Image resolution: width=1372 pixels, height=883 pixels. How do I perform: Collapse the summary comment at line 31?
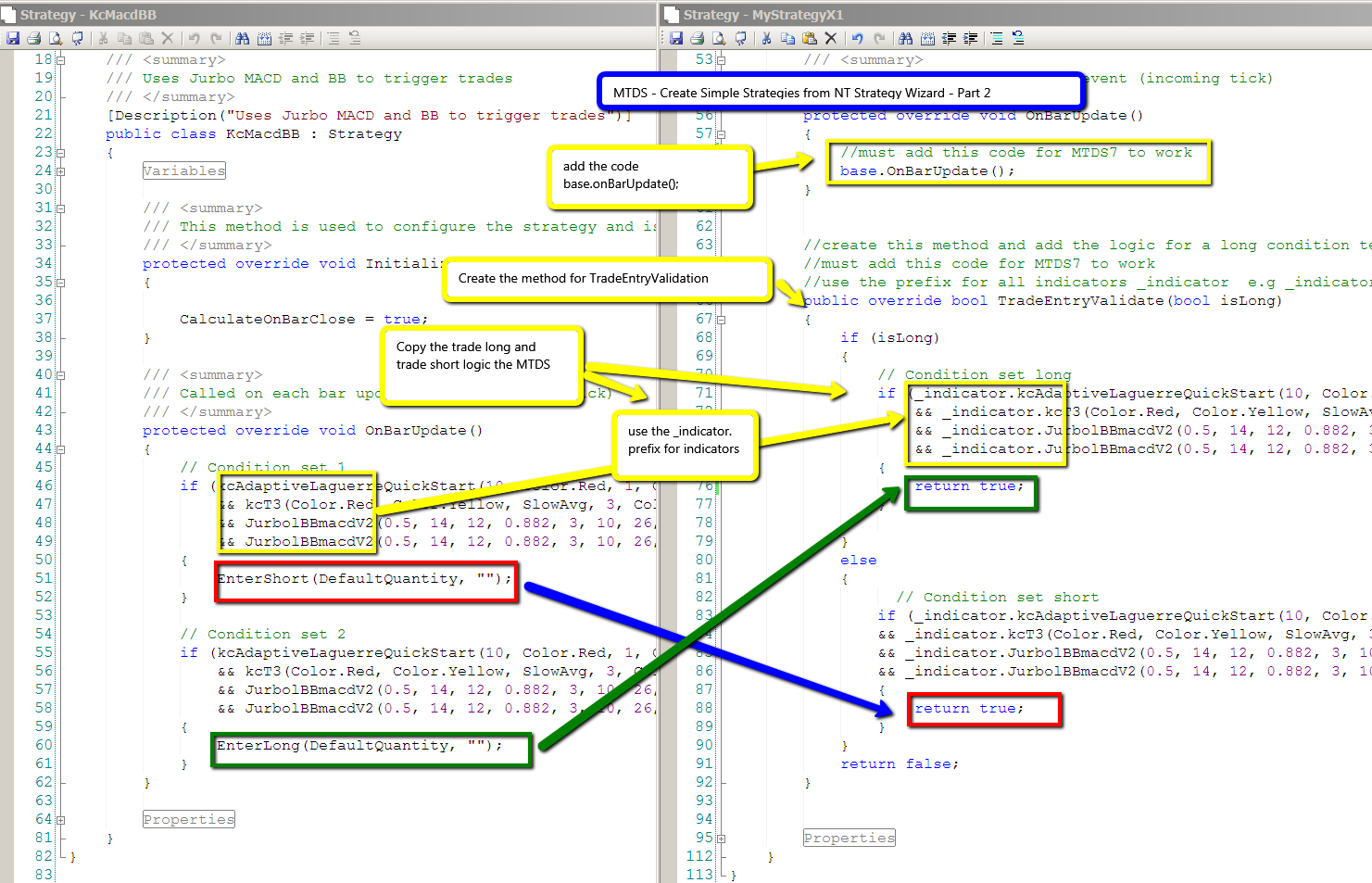[61, 208]
